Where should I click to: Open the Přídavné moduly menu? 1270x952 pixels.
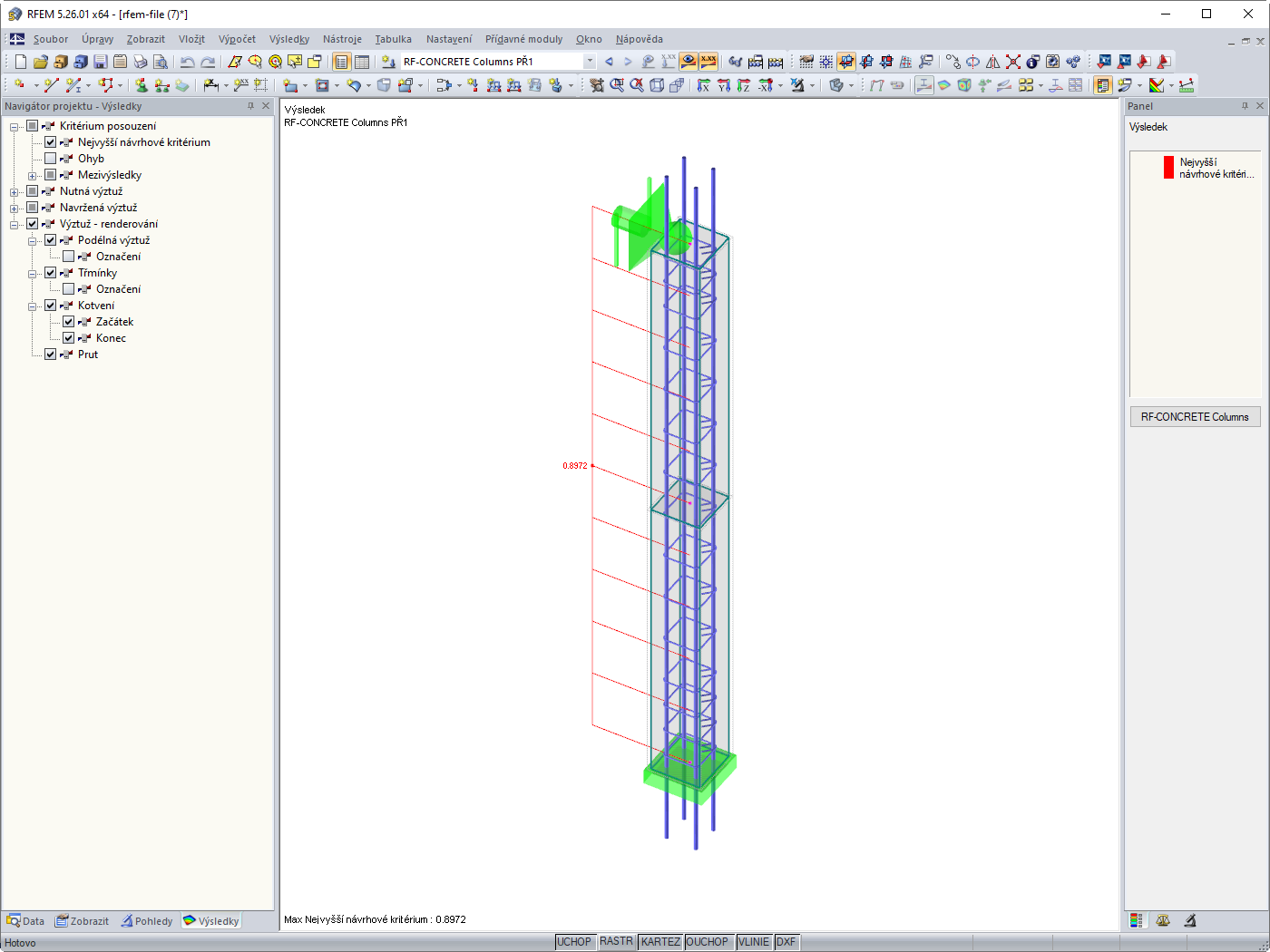pos(523,39)
